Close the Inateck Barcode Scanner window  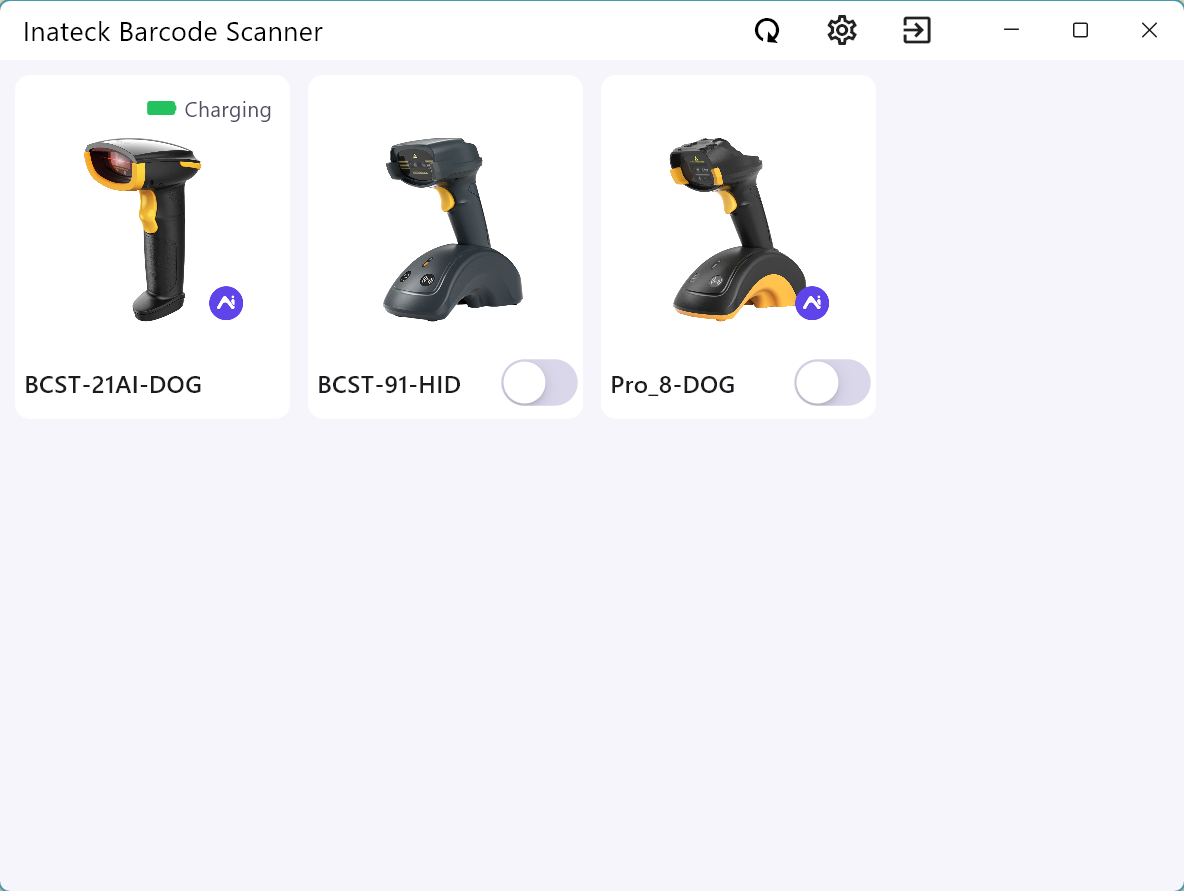(x=1149, y=30)
